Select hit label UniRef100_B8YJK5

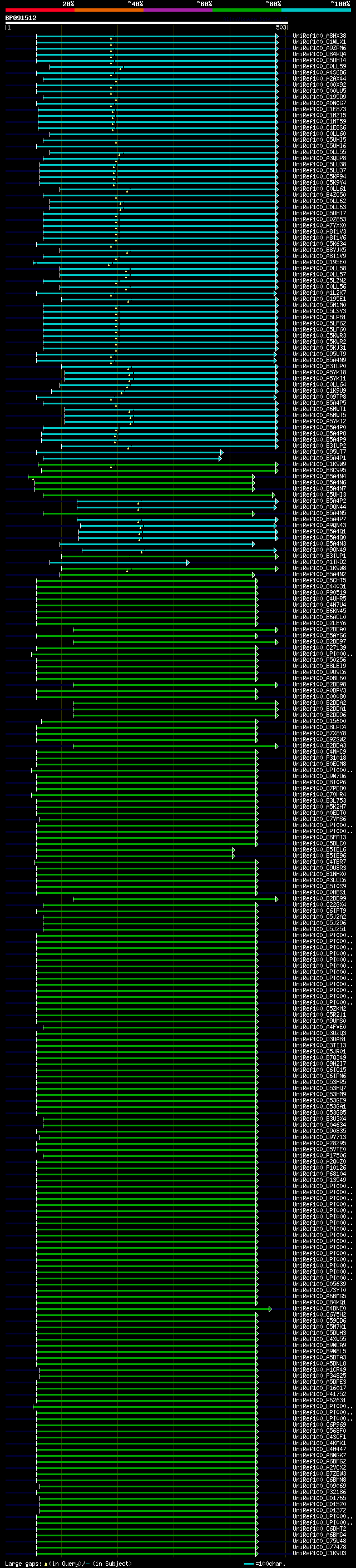point(319,250)
